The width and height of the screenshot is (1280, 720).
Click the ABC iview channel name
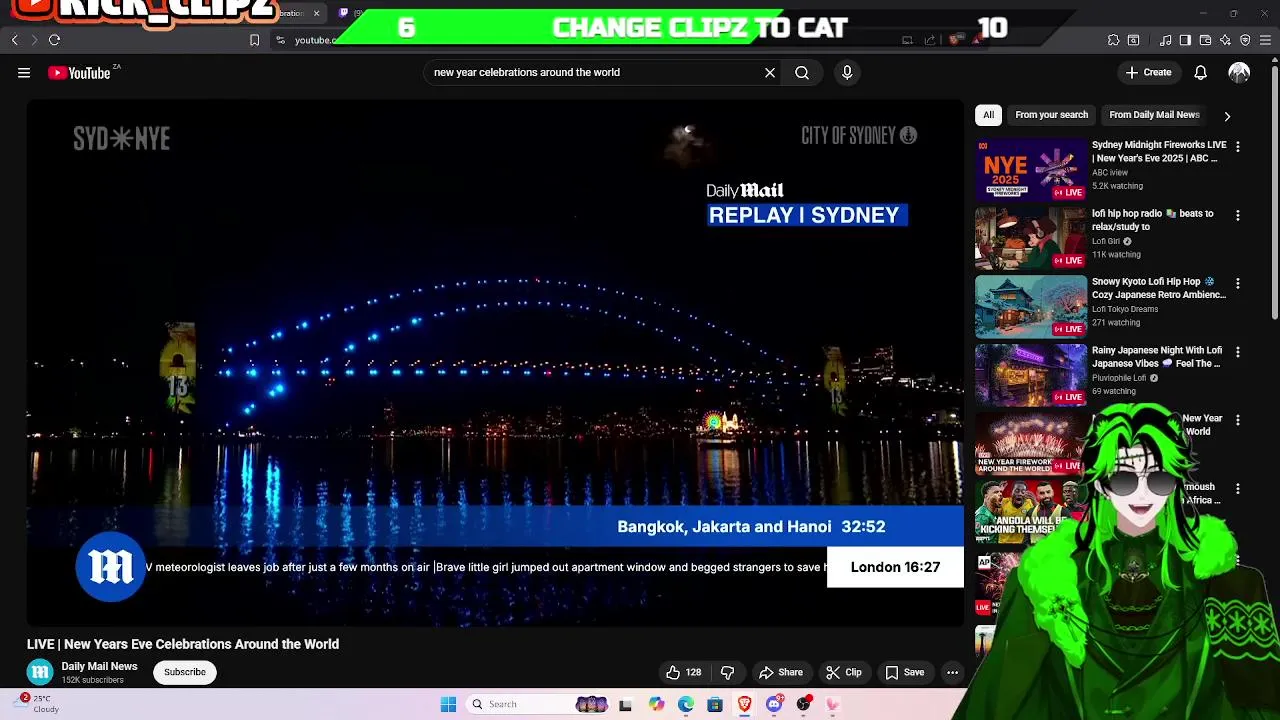point(1110,173)
